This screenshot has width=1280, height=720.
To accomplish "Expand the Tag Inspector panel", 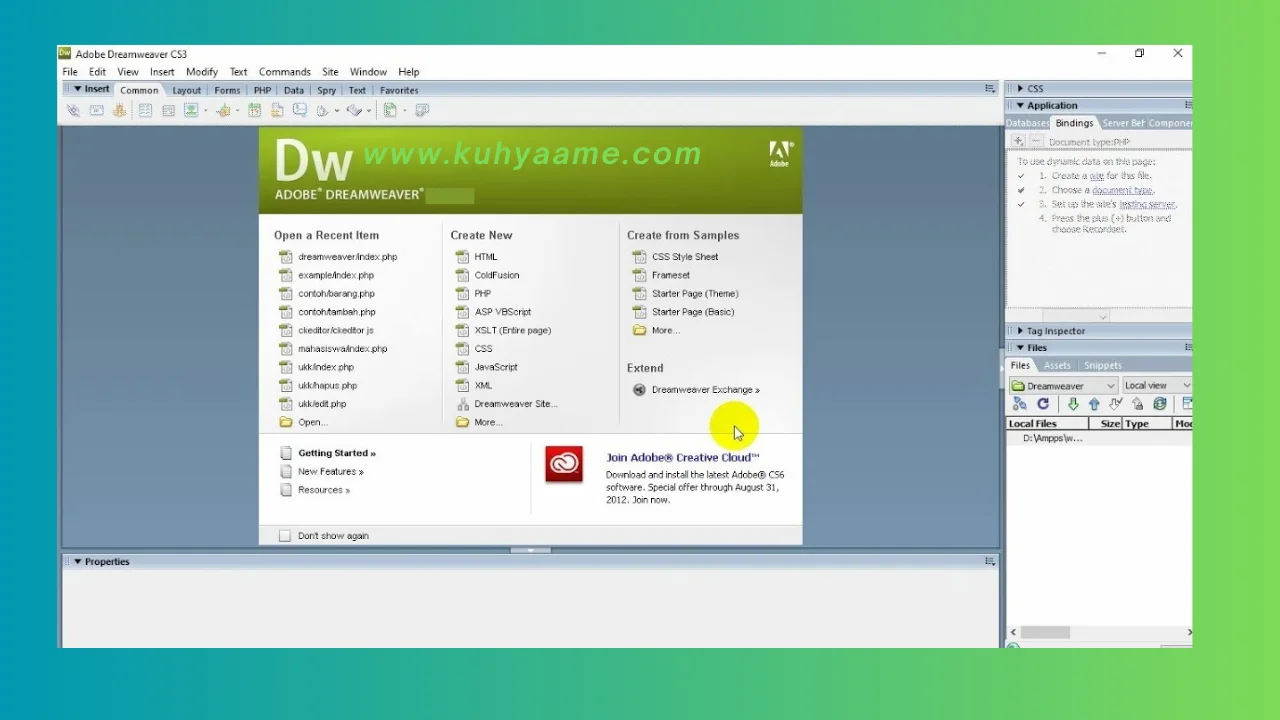I will pyautogui.click(x=1020, y=331).
